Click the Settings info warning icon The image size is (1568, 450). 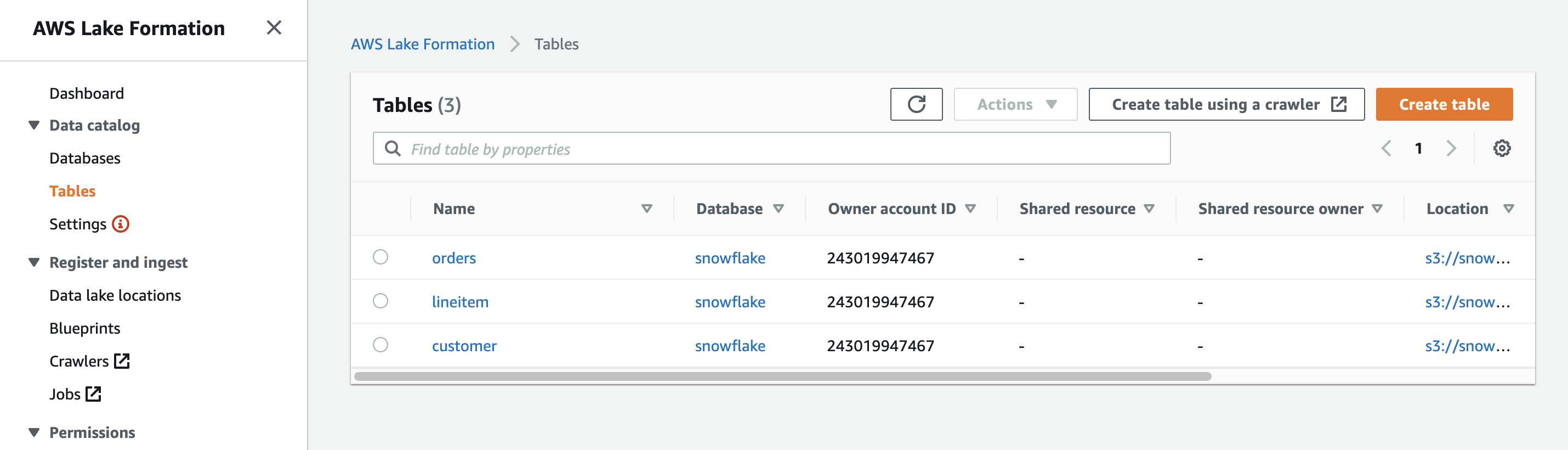tap(121, 224)
